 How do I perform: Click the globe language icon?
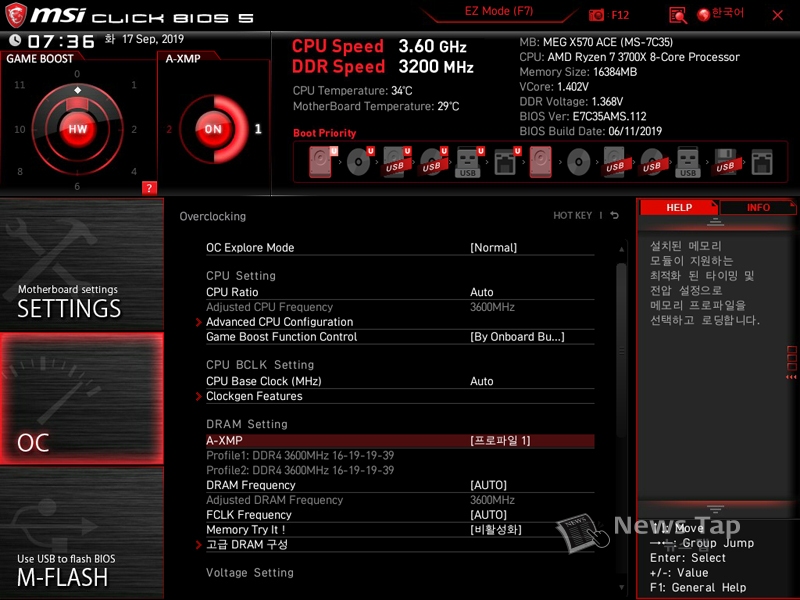pyautogui.click(x=703, y=14)
